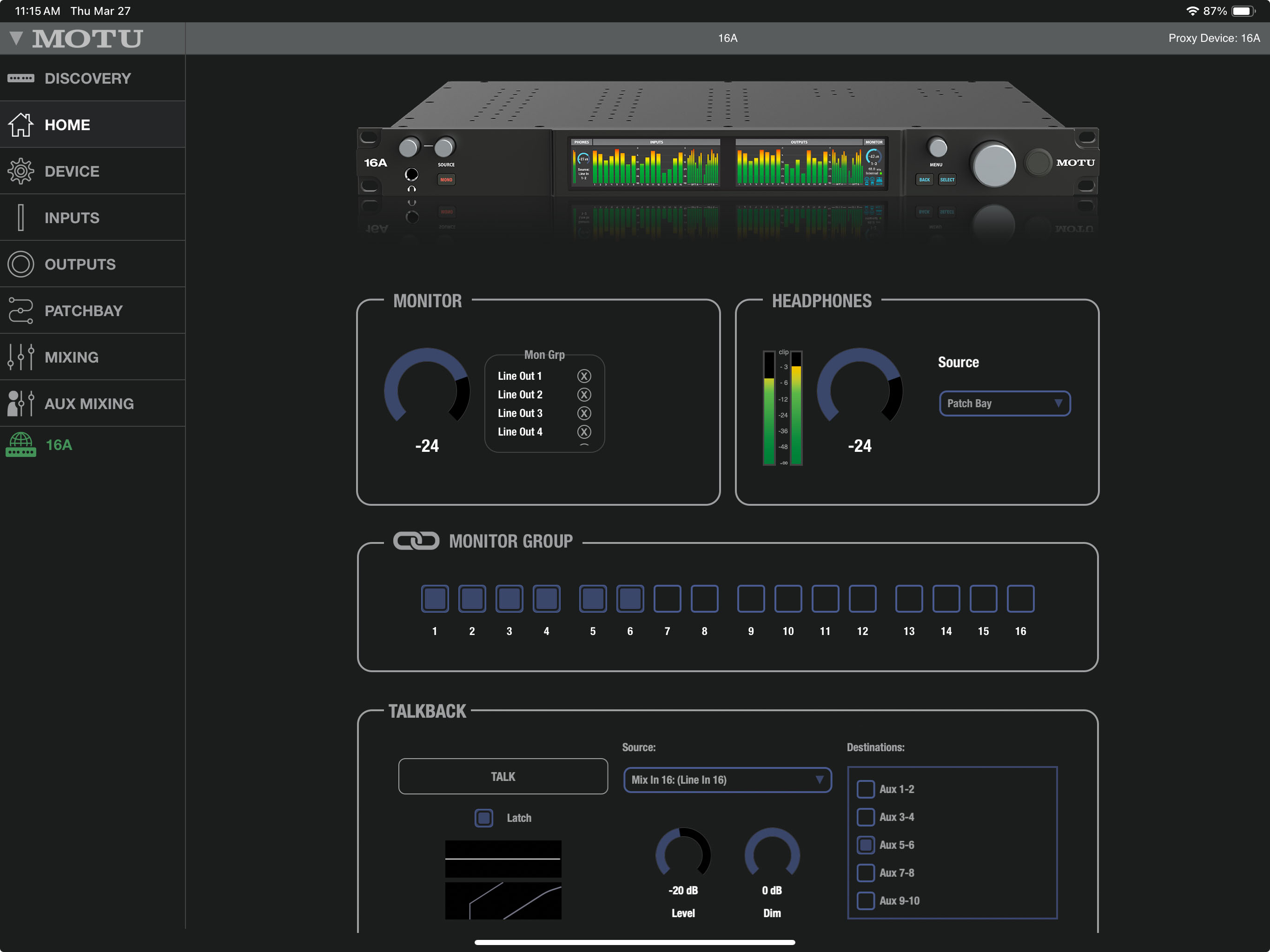Remove Line Out 4 from Mon Grp

(584, 432)
